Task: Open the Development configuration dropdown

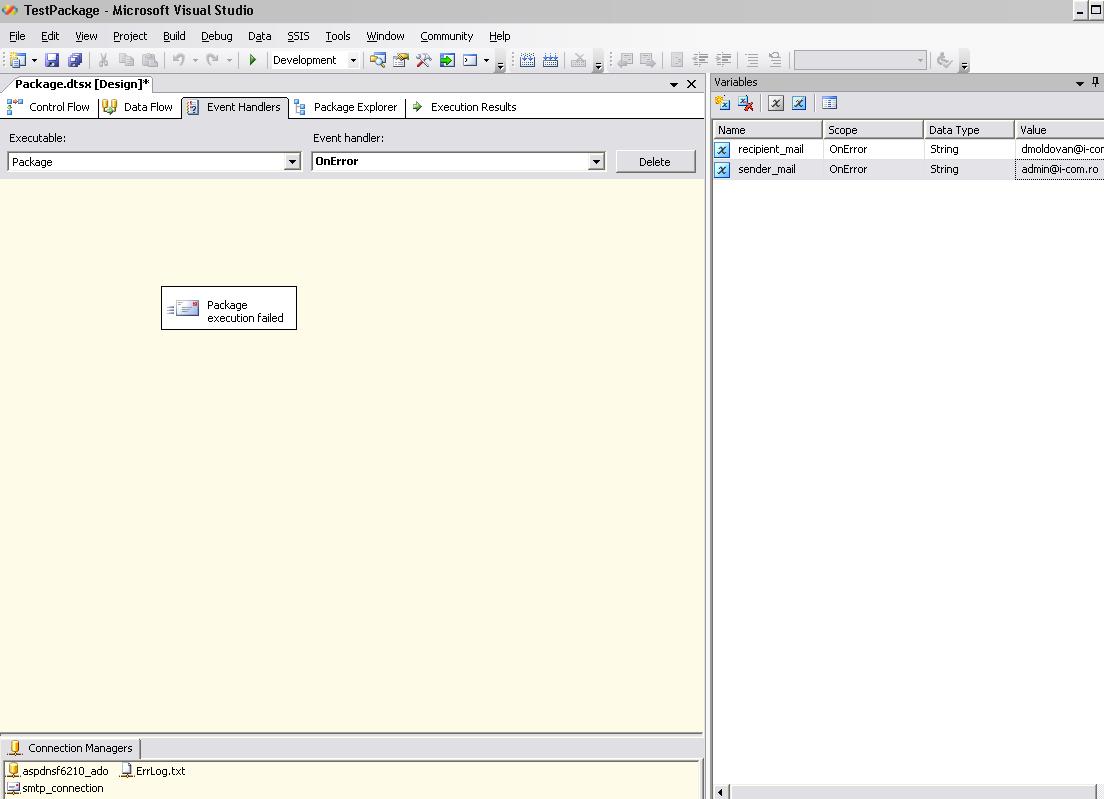Action: [x=352, y=60]
